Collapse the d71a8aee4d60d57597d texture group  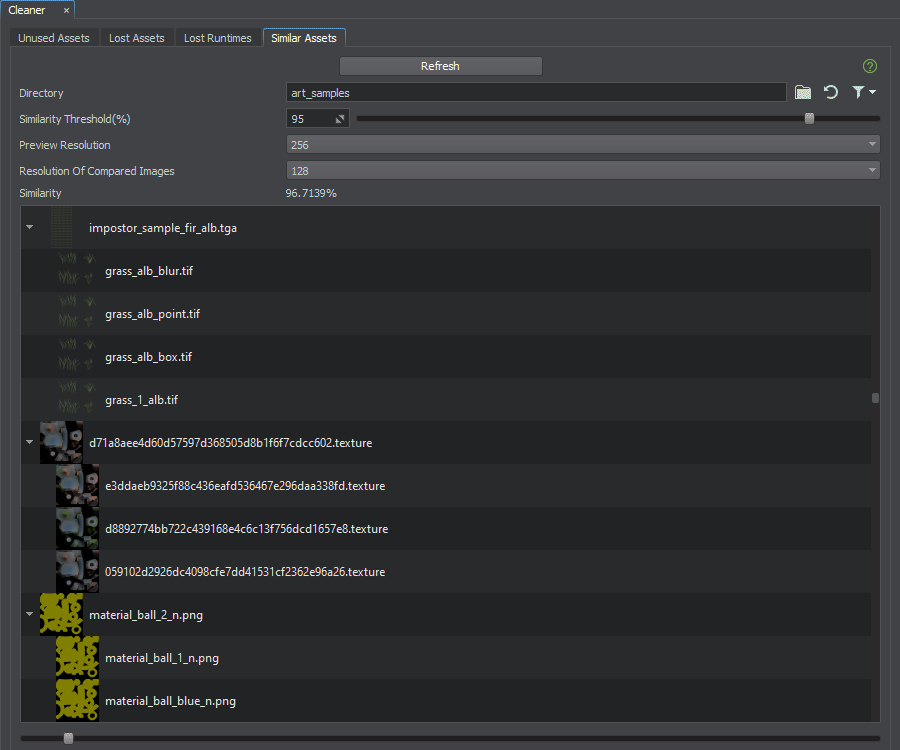[30, 442]
